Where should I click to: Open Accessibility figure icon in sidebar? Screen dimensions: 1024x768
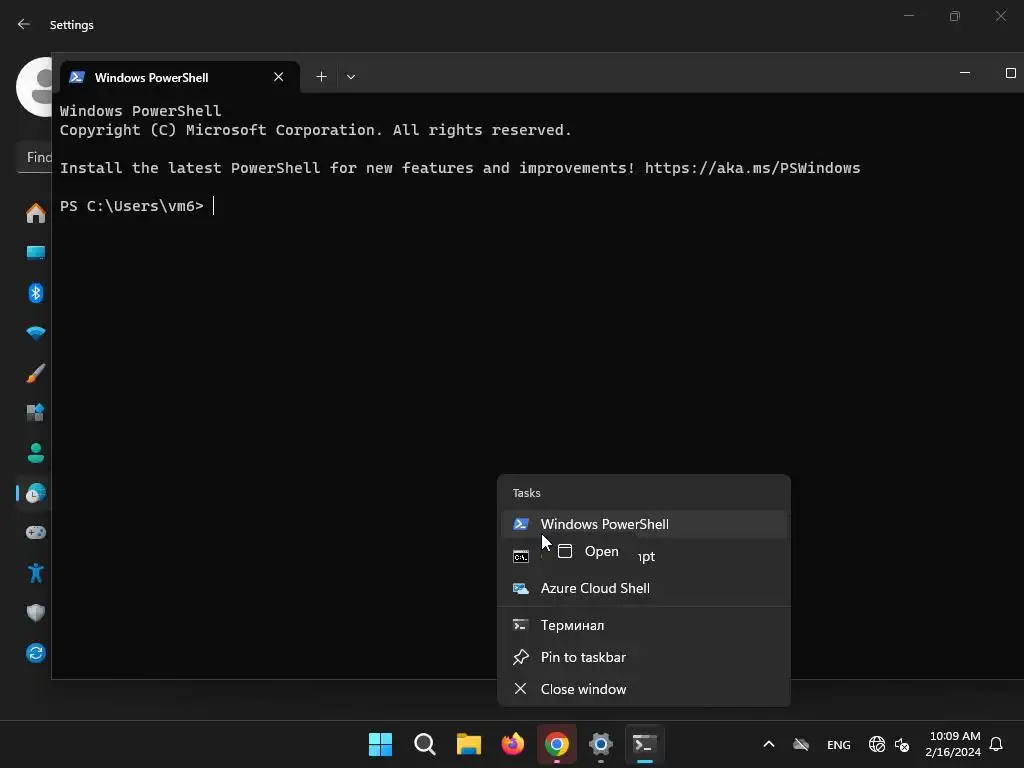click(x=35, y=573)
